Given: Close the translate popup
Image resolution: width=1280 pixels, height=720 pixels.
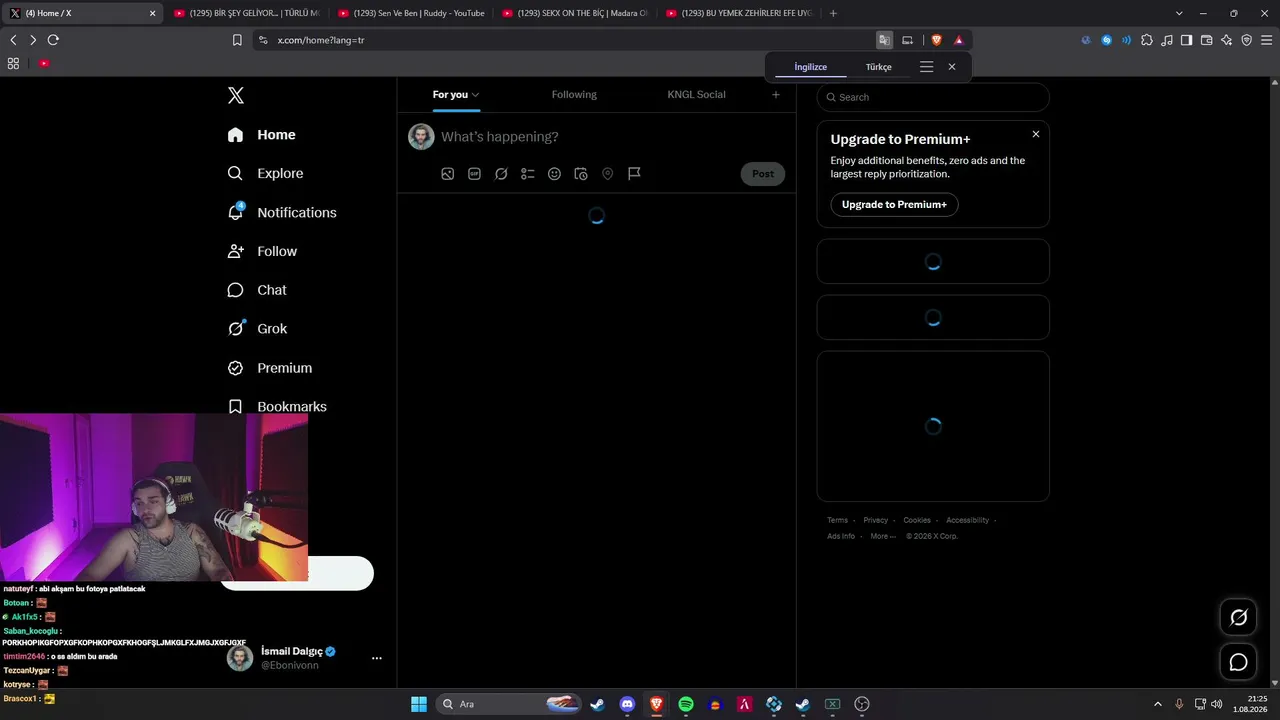Looking at the screenshot, I should click(952, 67).
